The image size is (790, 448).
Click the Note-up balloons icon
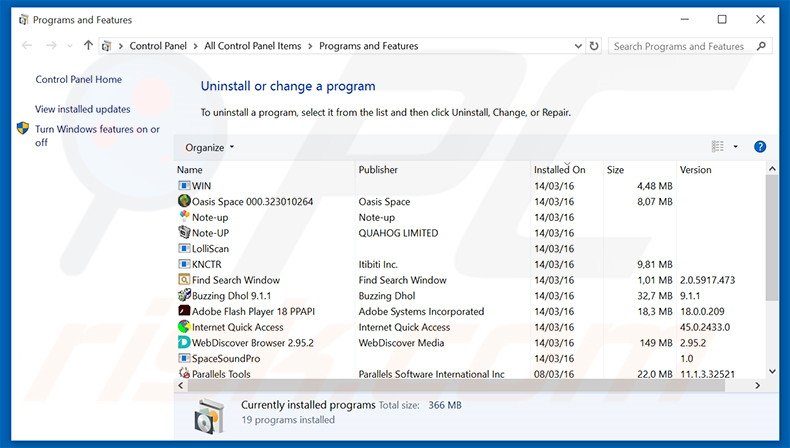184,217
